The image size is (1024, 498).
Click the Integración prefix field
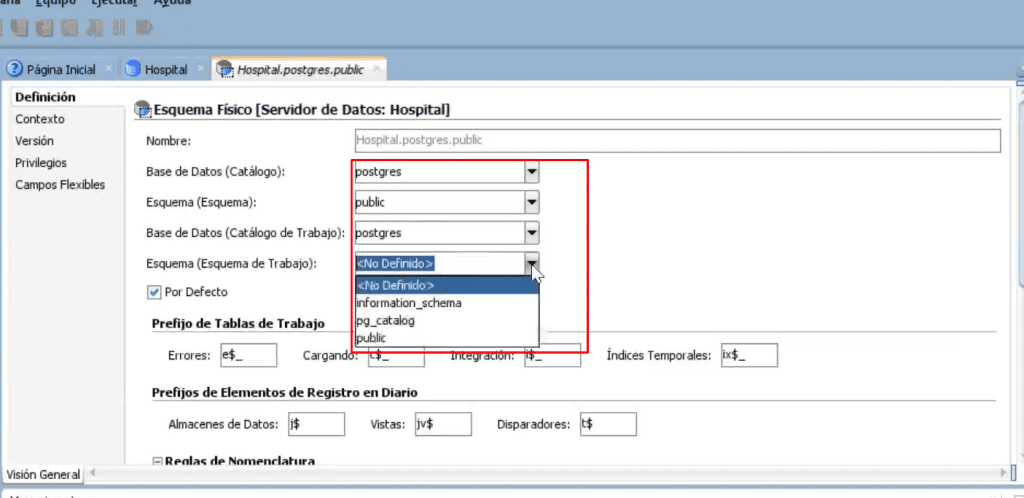[552, 356]
